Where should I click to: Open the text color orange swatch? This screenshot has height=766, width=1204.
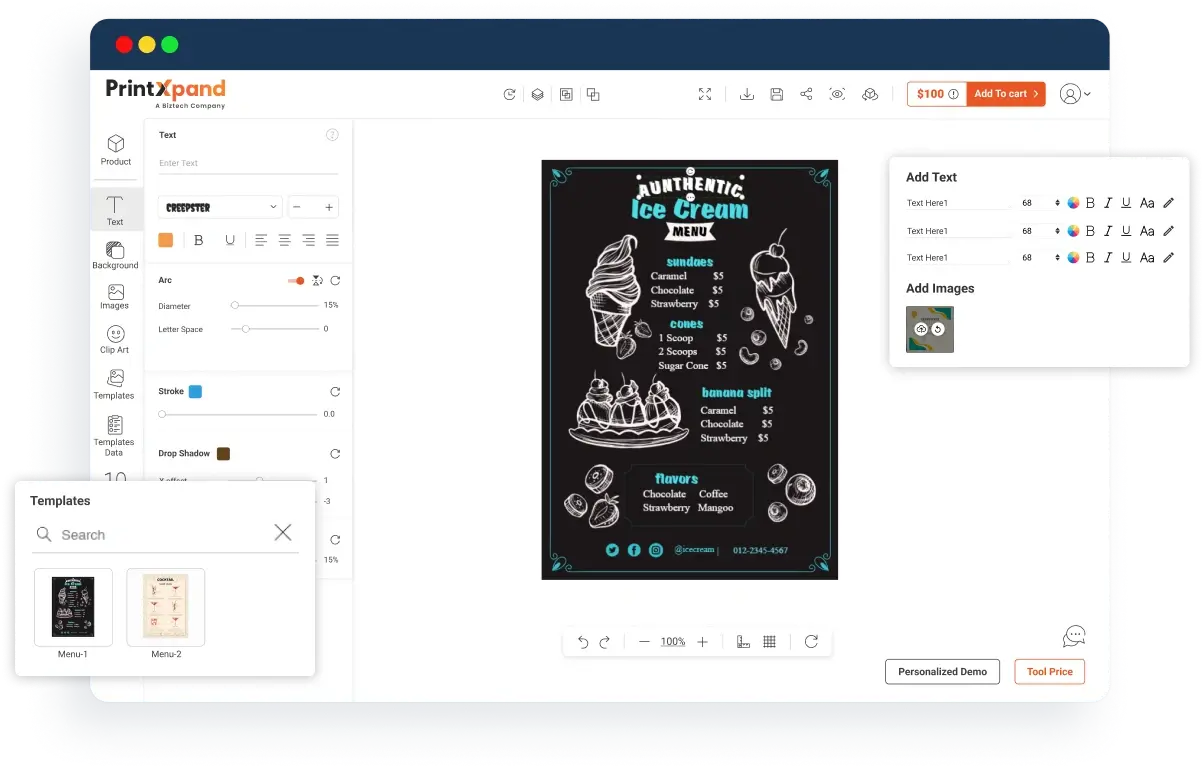(x=165, y=240)
